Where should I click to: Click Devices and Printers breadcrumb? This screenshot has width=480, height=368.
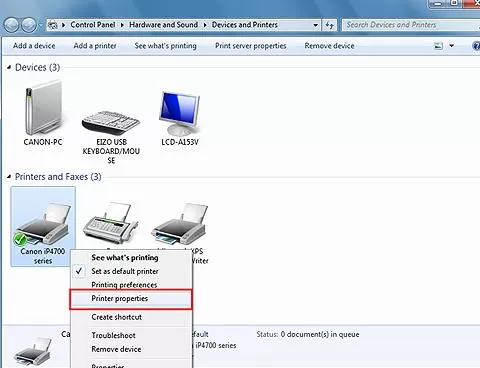(245, 25)
